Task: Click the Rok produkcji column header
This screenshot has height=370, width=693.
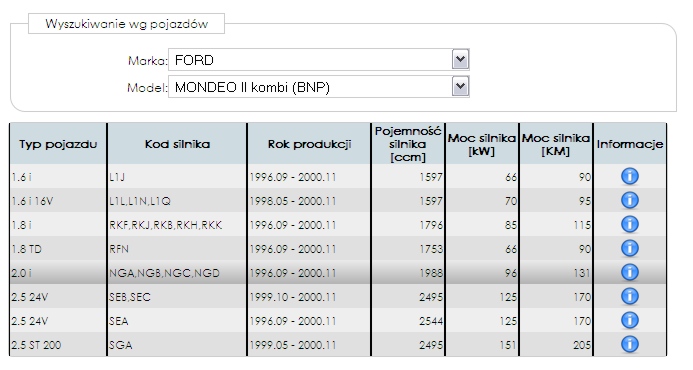Action: [309, 144]
